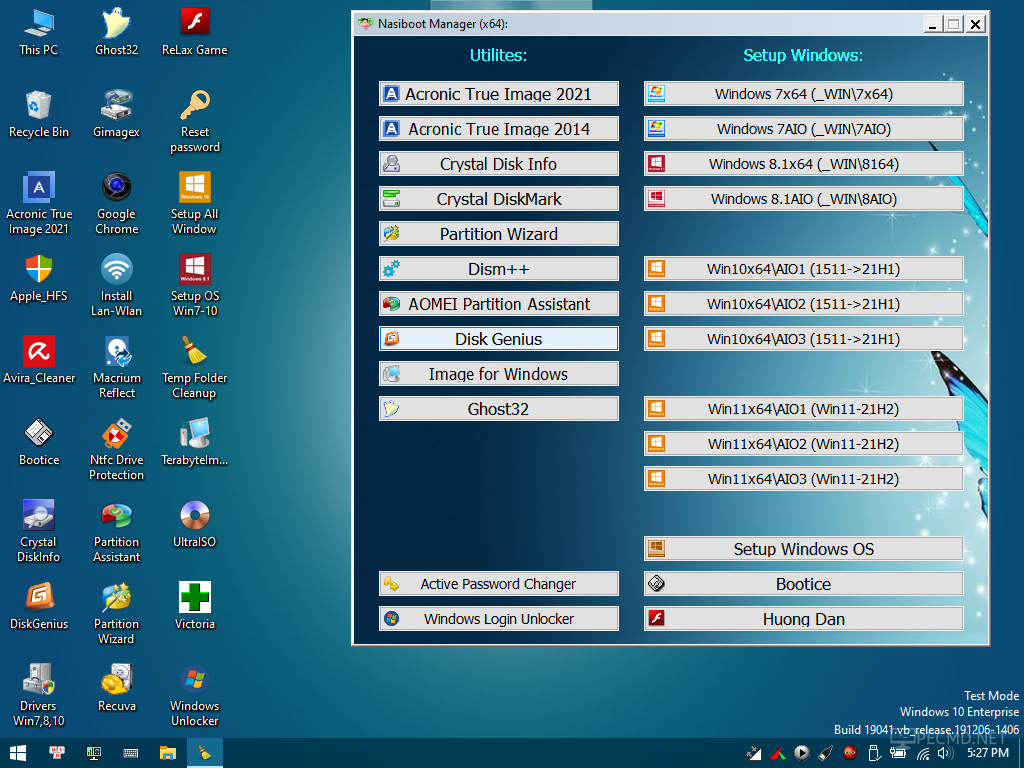The height and width of the screenshot is (768, 1024).
Task: Open Google Chrome desktop shortcut
Action: 116,203
